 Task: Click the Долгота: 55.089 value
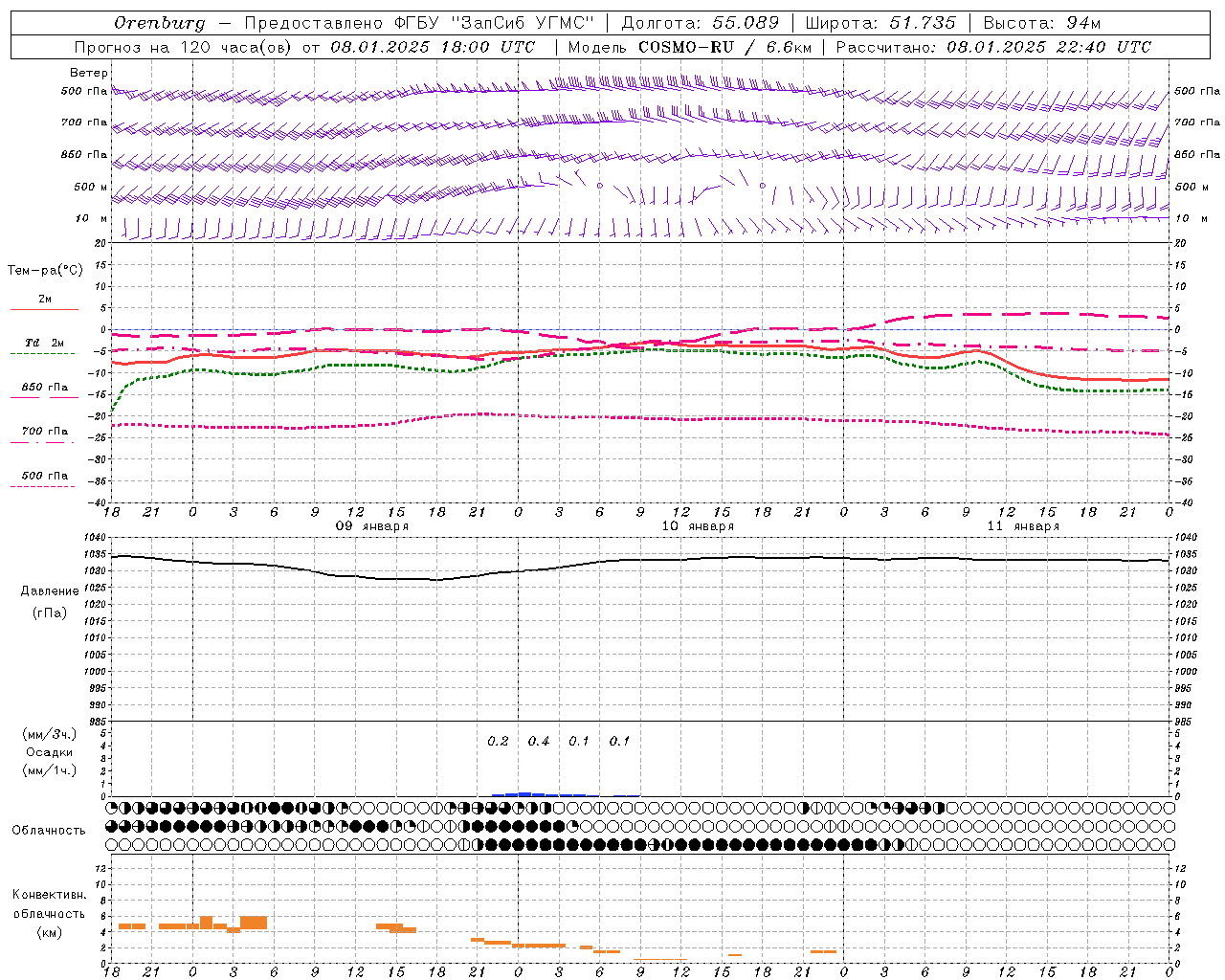(x=701, y=22)
